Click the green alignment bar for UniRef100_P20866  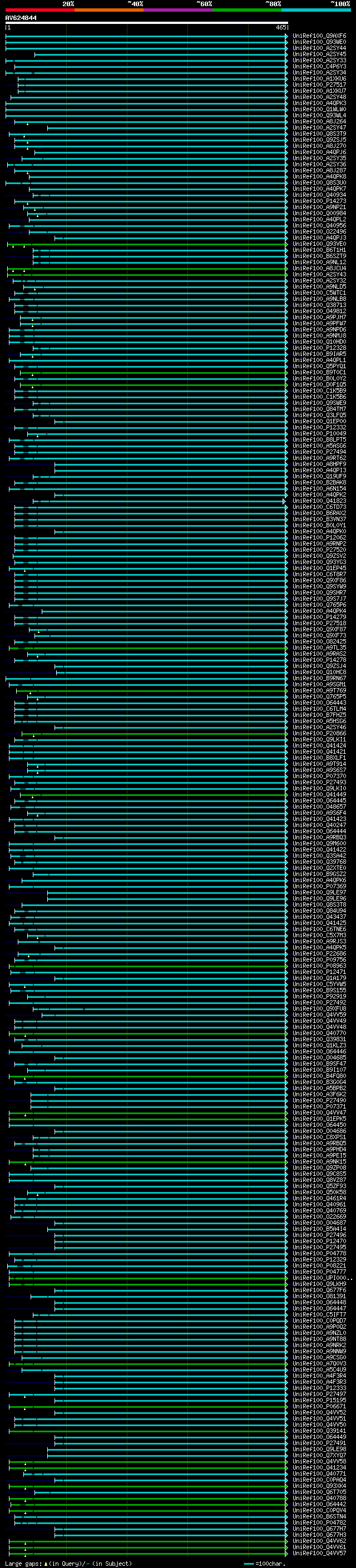click(155, 734)
